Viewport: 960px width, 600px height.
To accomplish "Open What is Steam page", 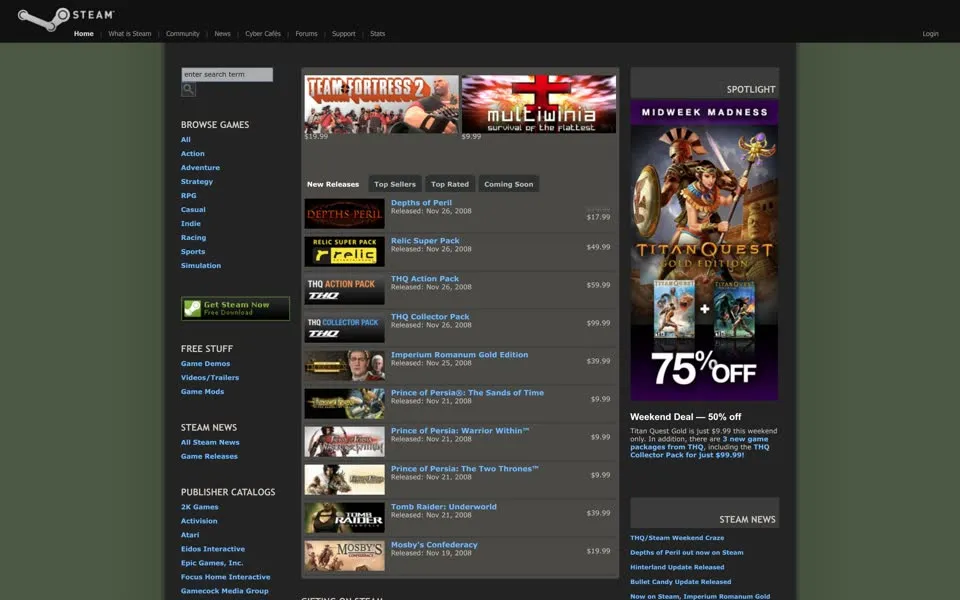I will coord(130,34).
